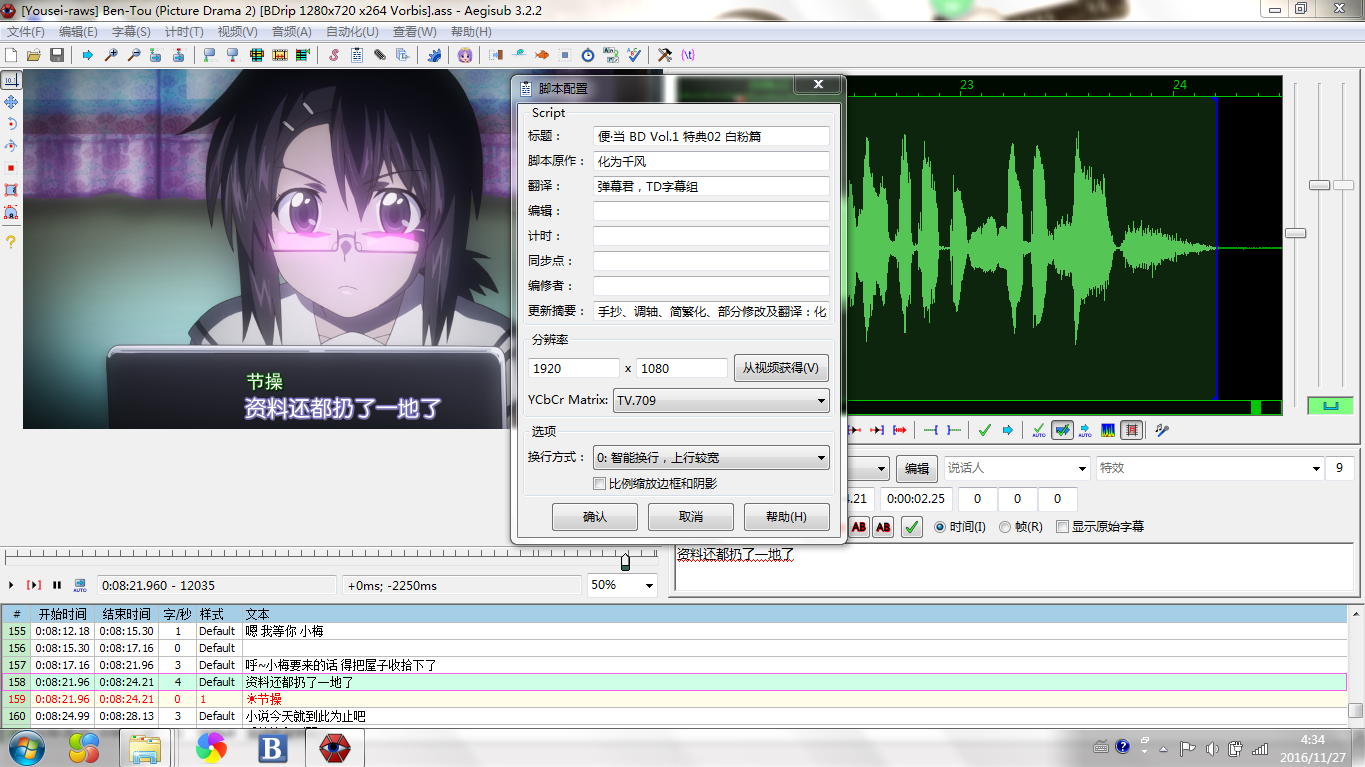1365x767 pixels.
Task: Play the video with play button
Action: [11, 585]
